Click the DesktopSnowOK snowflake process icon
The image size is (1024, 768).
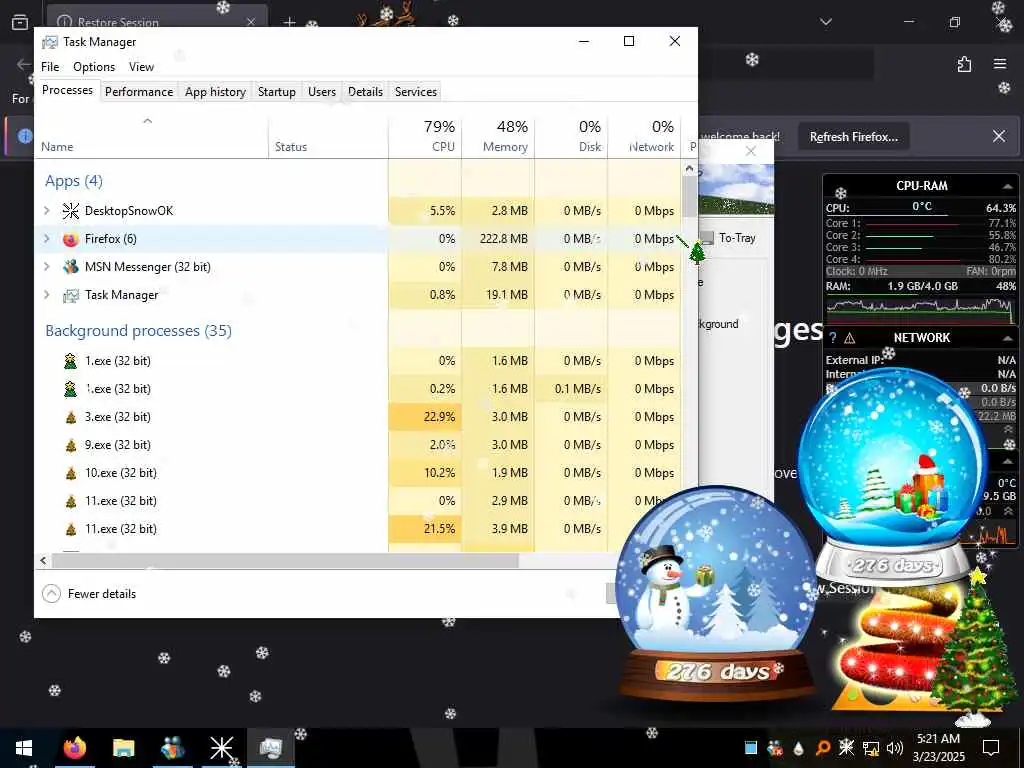tap(71, 210)
